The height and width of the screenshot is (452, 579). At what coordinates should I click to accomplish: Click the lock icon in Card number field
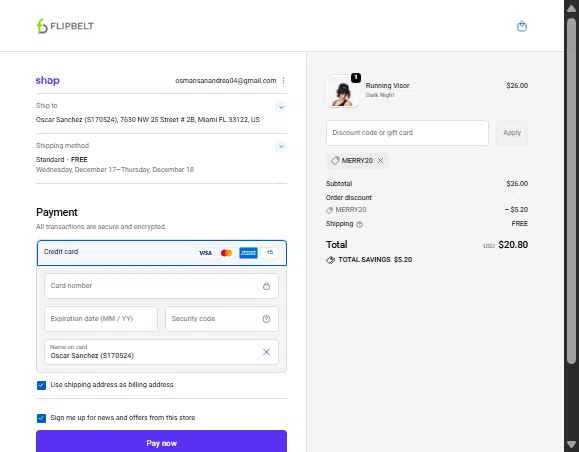click(266, 286)
